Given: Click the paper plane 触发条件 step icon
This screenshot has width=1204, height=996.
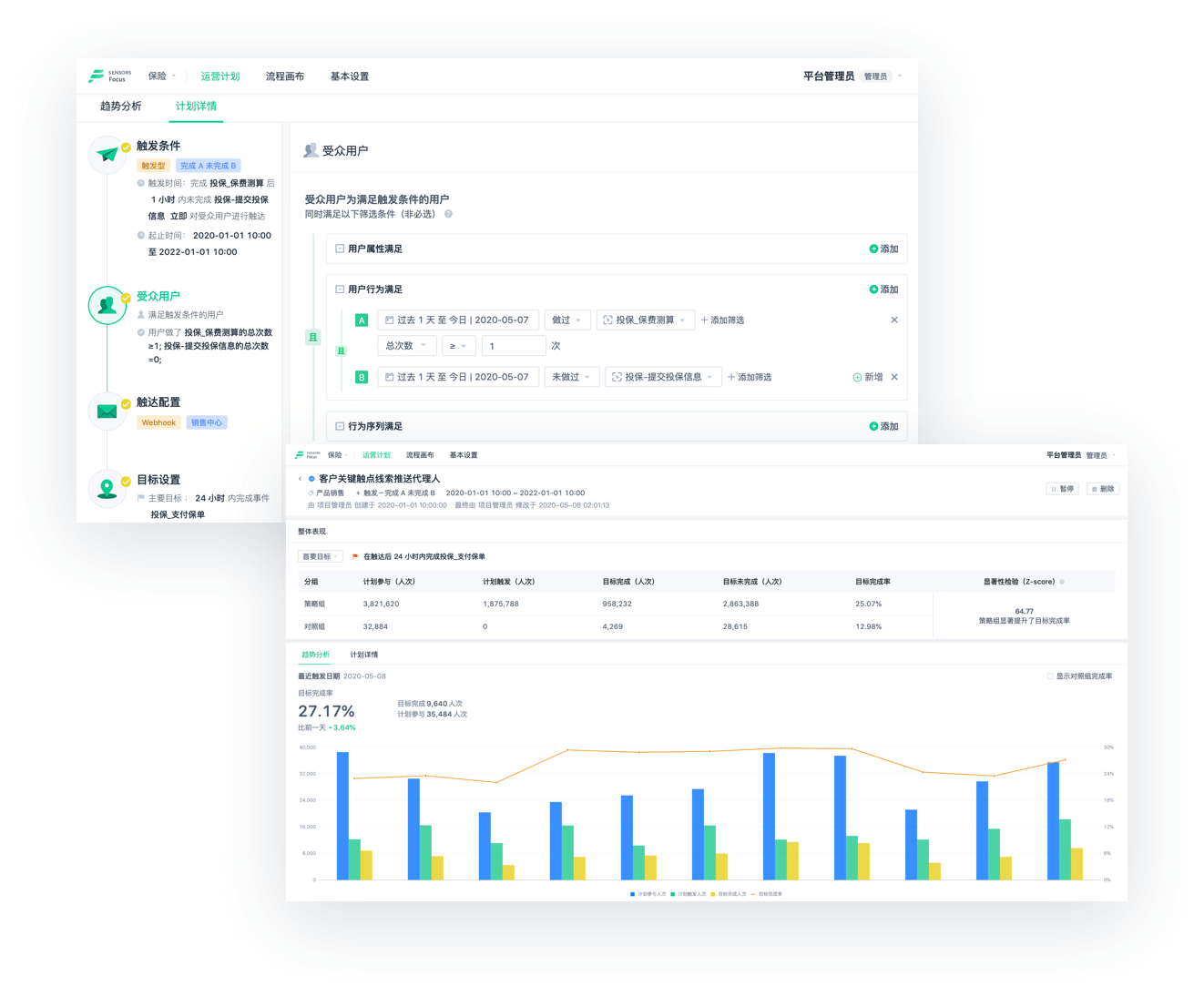Looking at the screenshot, I should pos(107,155).
